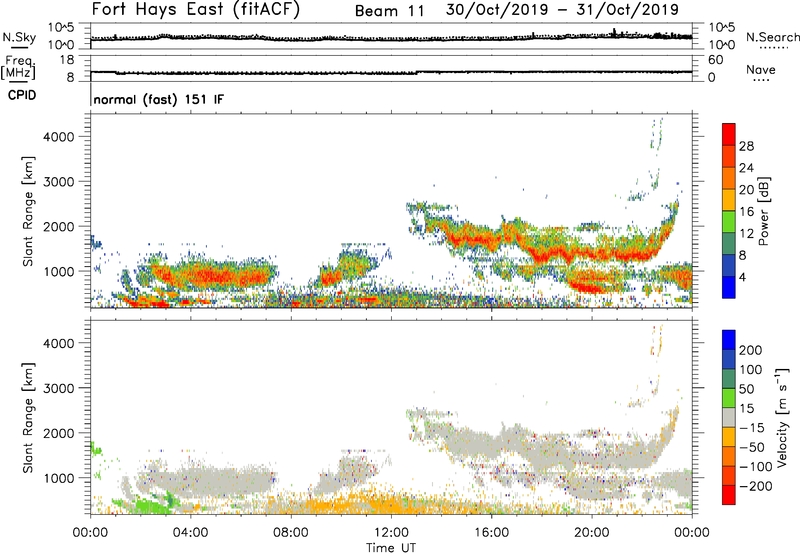Viewport: 800px width, 554px height.
Task: Select the "Beam 11" header text
Action: tap(390, 11)
